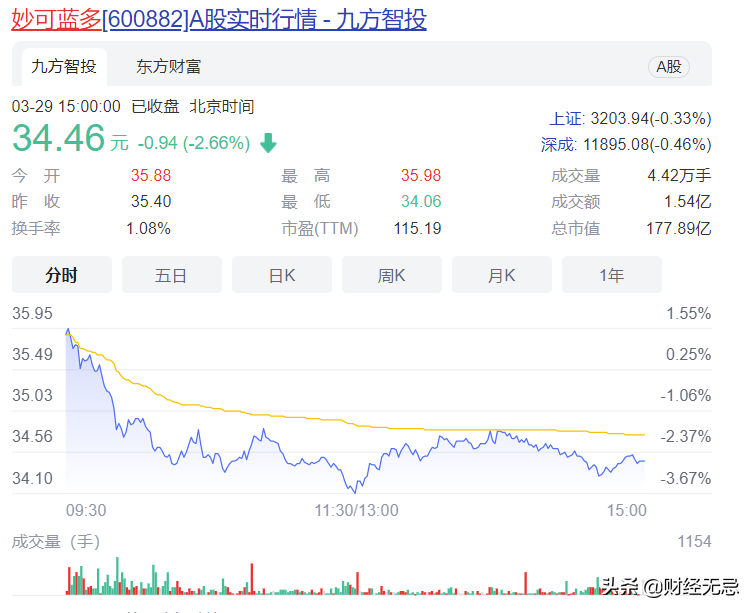
Task: Click the 35.03 price axis label
Action: [32, 395]
